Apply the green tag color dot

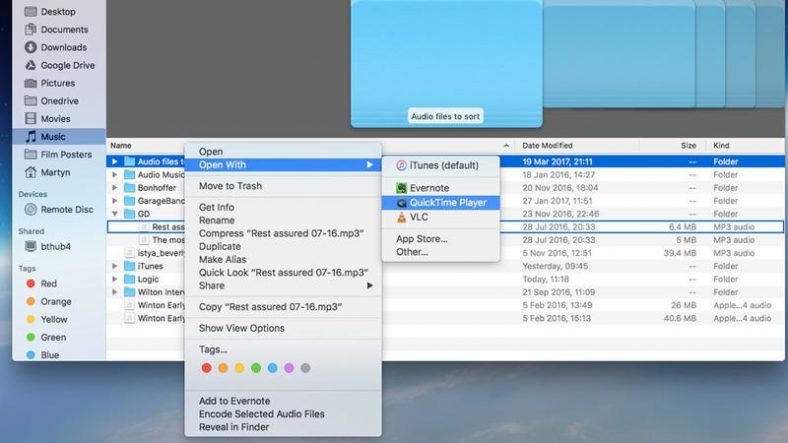coord(256,368)
